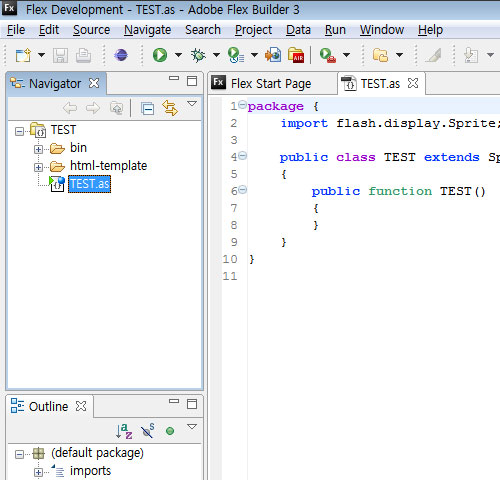Click the External Tools run icon
The width and height of the screenshot is (500, 480).
click(x=328, y=55)
